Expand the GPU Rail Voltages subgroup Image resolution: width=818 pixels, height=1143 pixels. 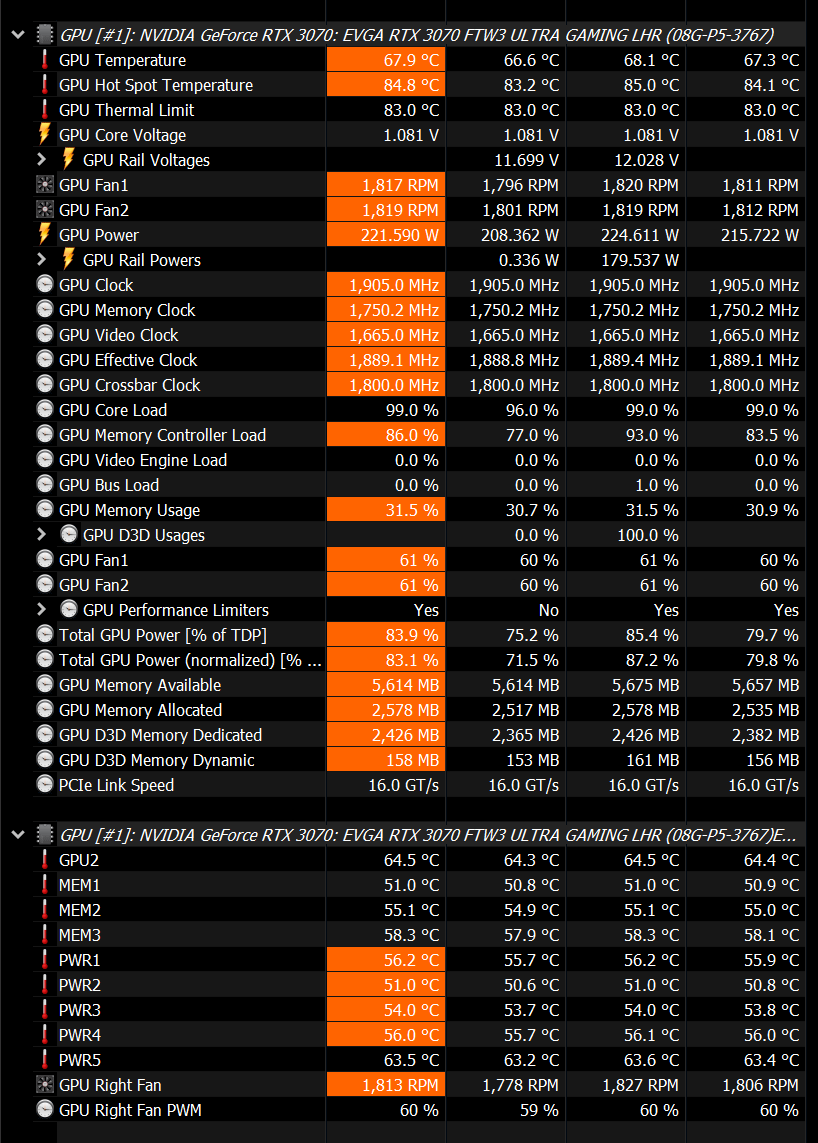tap(41, 160)
